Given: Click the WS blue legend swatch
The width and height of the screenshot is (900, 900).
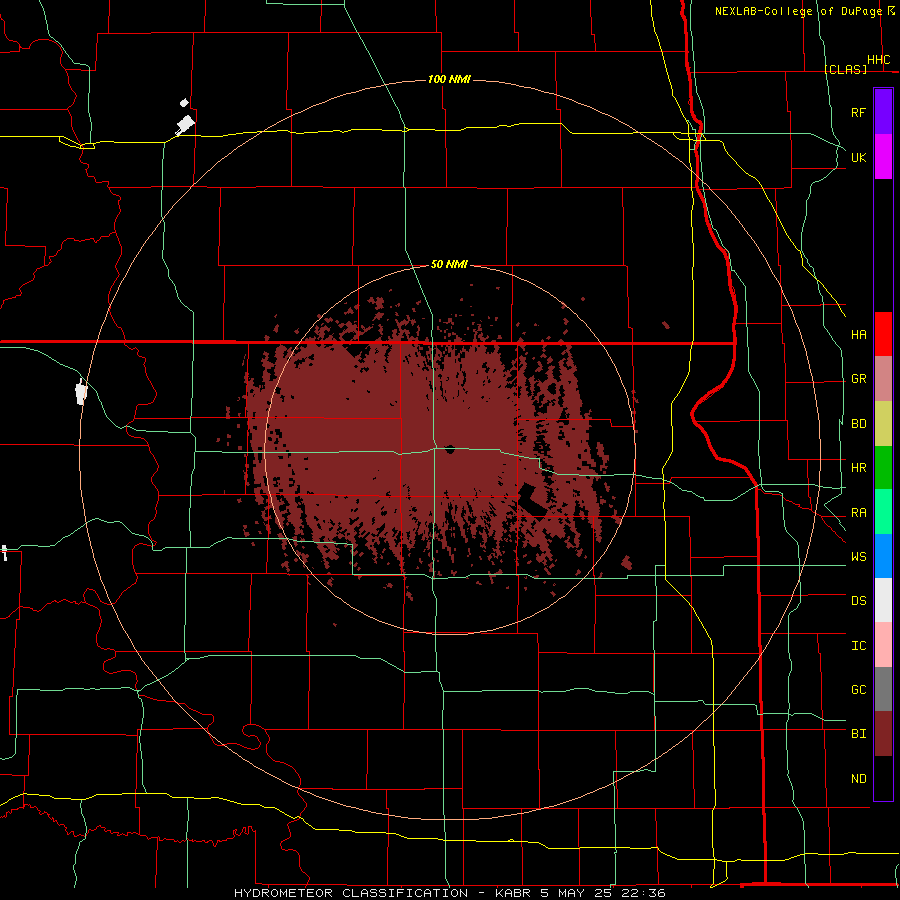Looking at the screenshot, I should pyautogui.click(x=883, y=556).
